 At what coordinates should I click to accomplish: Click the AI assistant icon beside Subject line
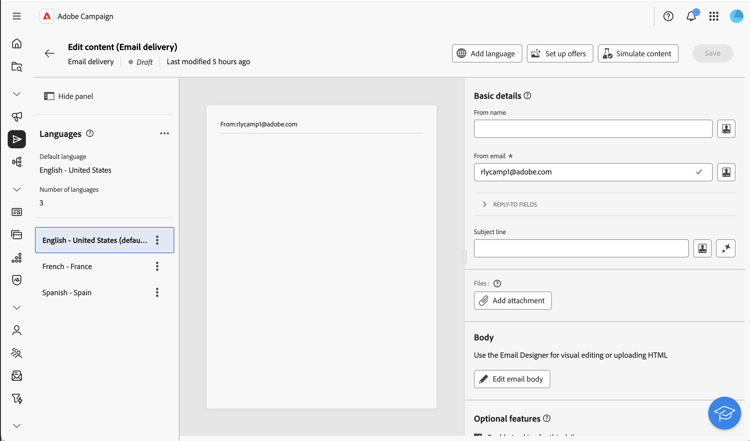[726, 248]
